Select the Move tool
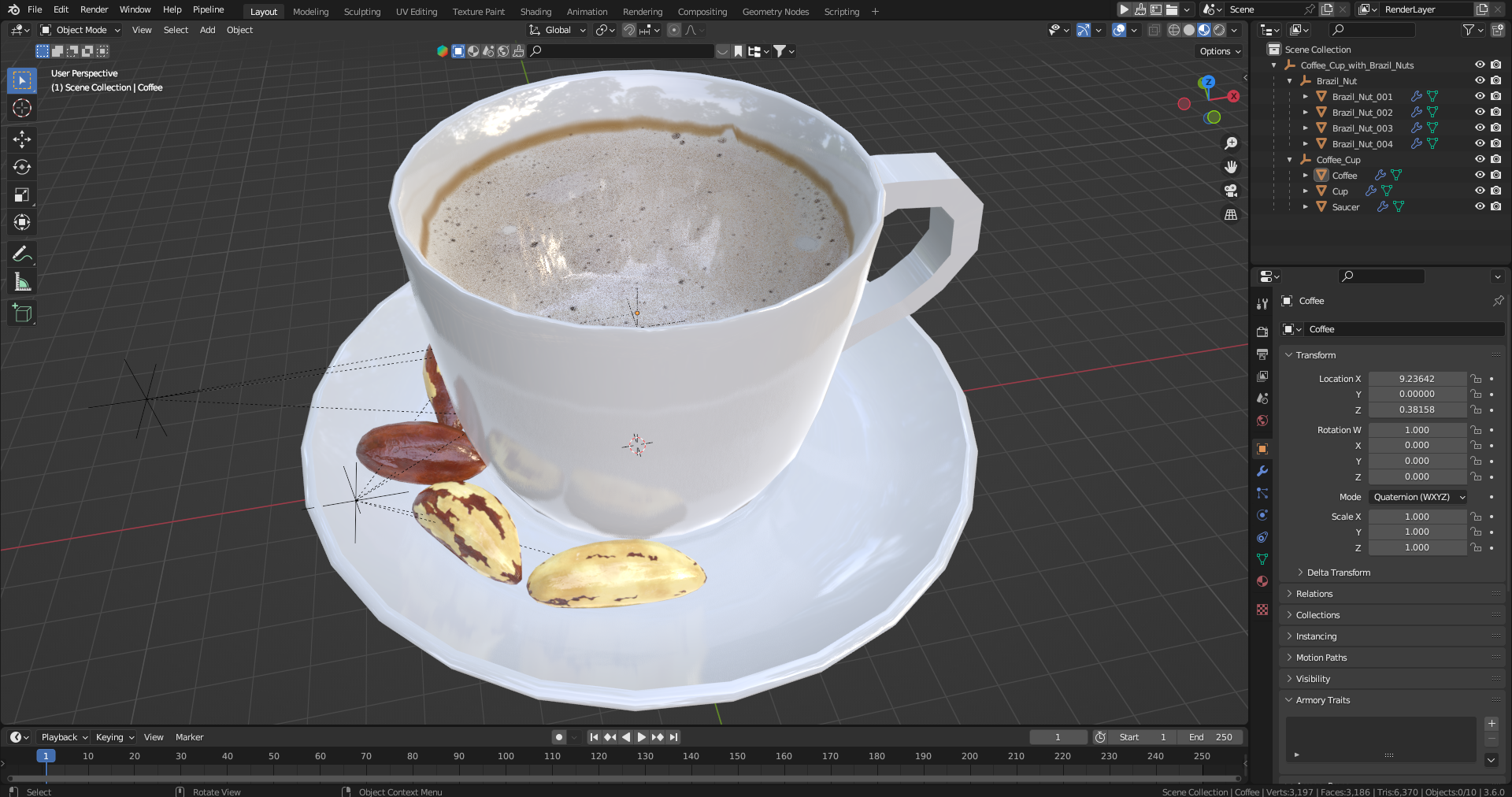 point(22,139)
